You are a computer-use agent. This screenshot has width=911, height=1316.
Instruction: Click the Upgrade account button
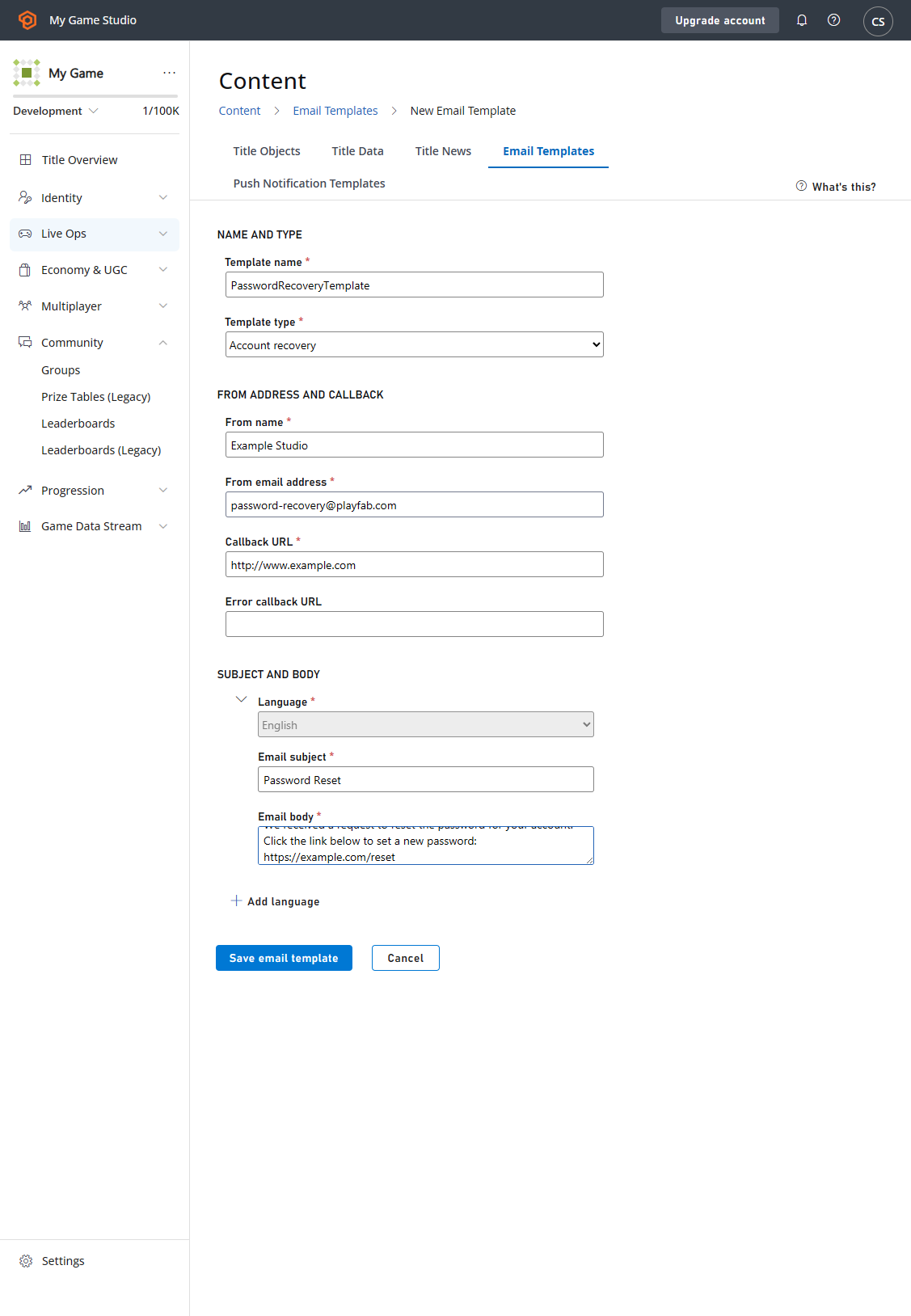point(720,20)
